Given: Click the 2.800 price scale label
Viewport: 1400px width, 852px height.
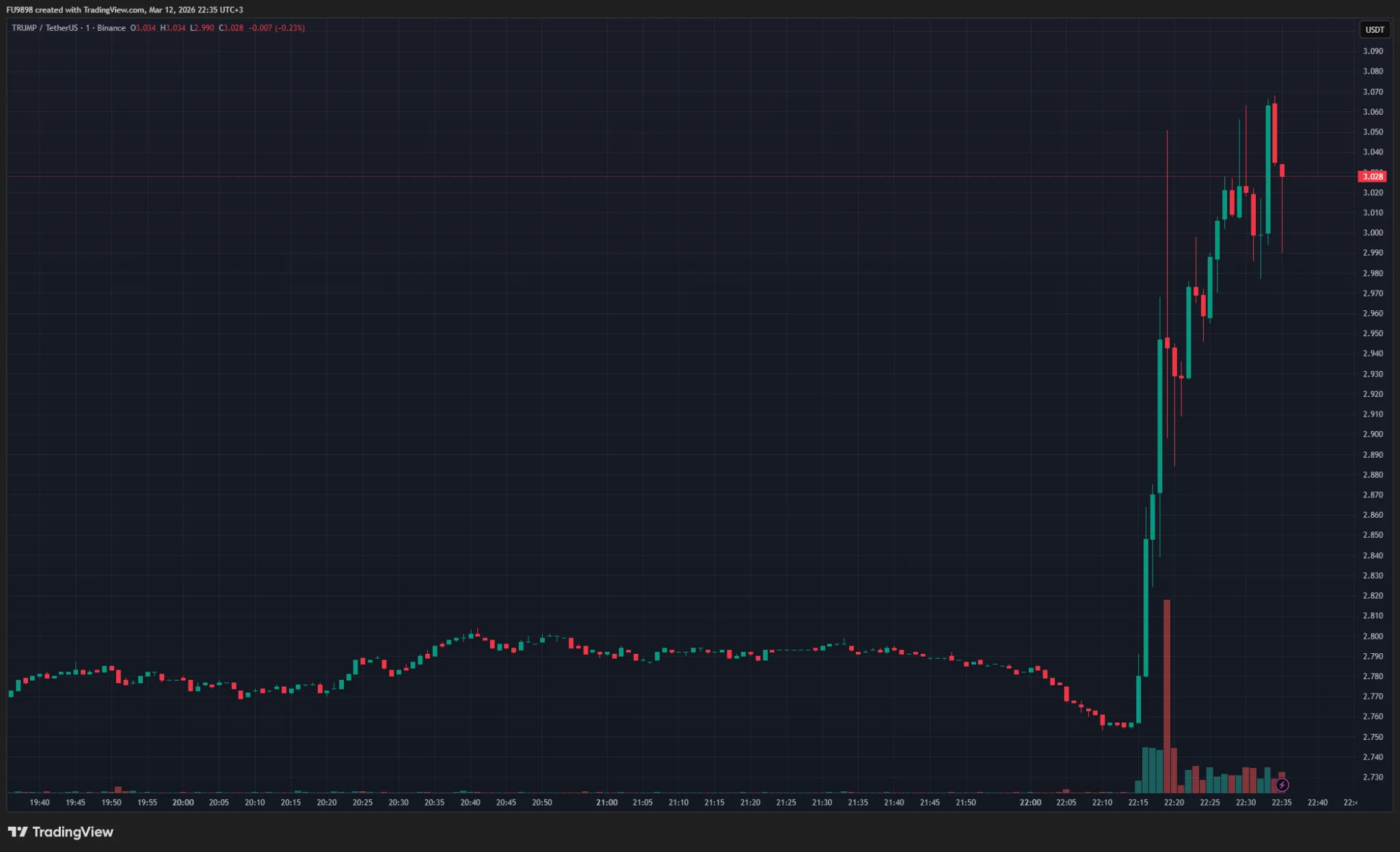Looking at the screenshot, I should tap(1372, 636).
